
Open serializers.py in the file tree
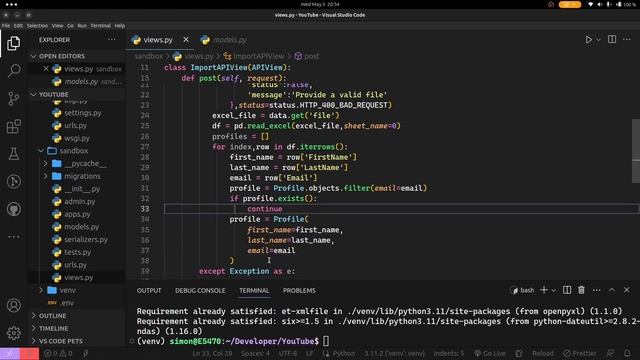86,240
